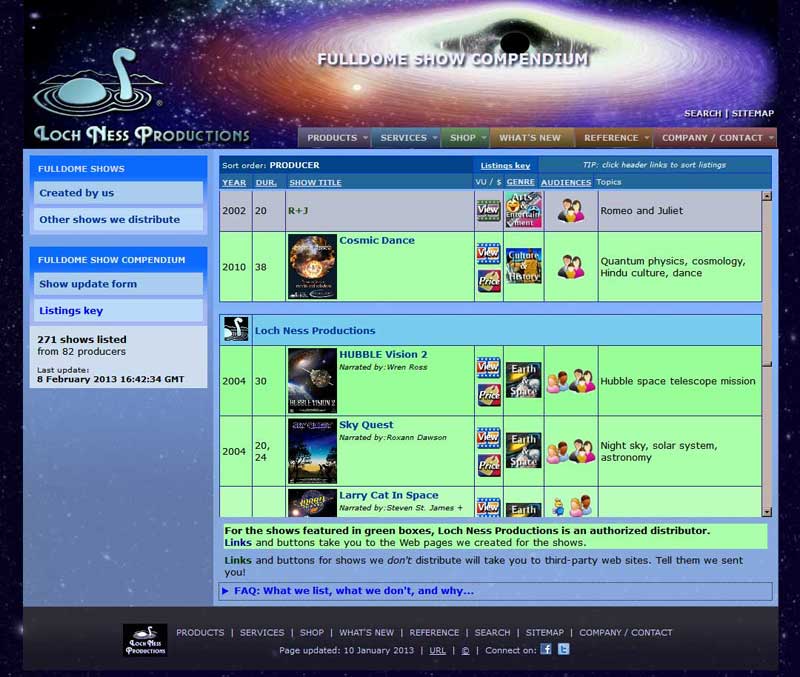
Task: Click the audience icon in Cosmic Dance row
Action: pyautogui.click(x=570, y=267)
